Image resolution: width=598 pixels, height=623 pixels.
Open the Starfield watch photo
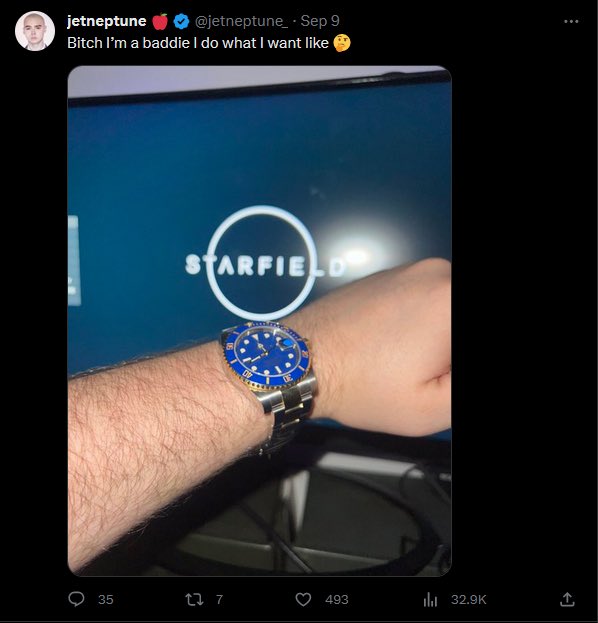259,321
